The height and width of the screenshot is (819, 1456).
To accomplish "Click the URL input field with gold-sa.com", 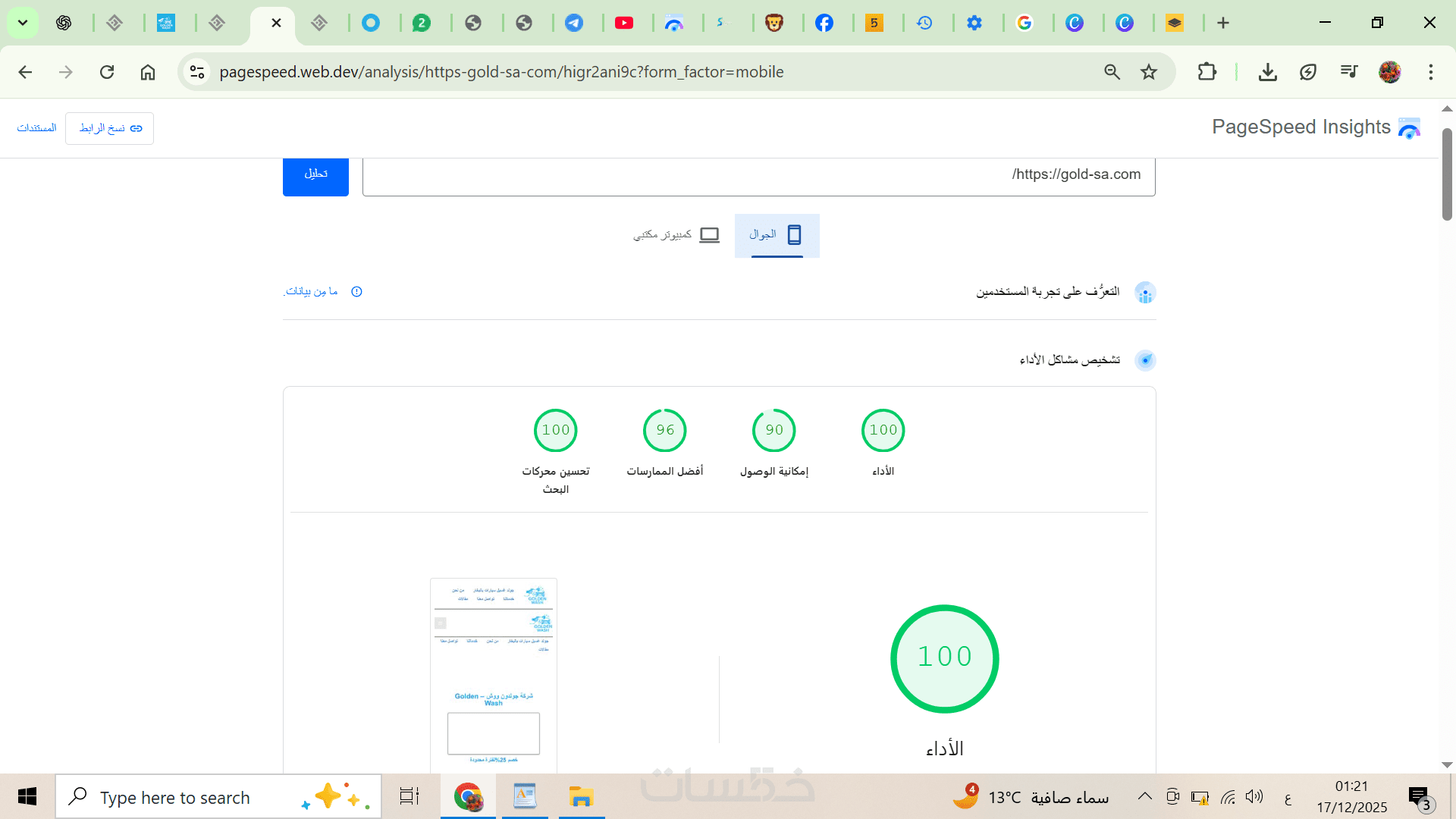I will 758,175.
